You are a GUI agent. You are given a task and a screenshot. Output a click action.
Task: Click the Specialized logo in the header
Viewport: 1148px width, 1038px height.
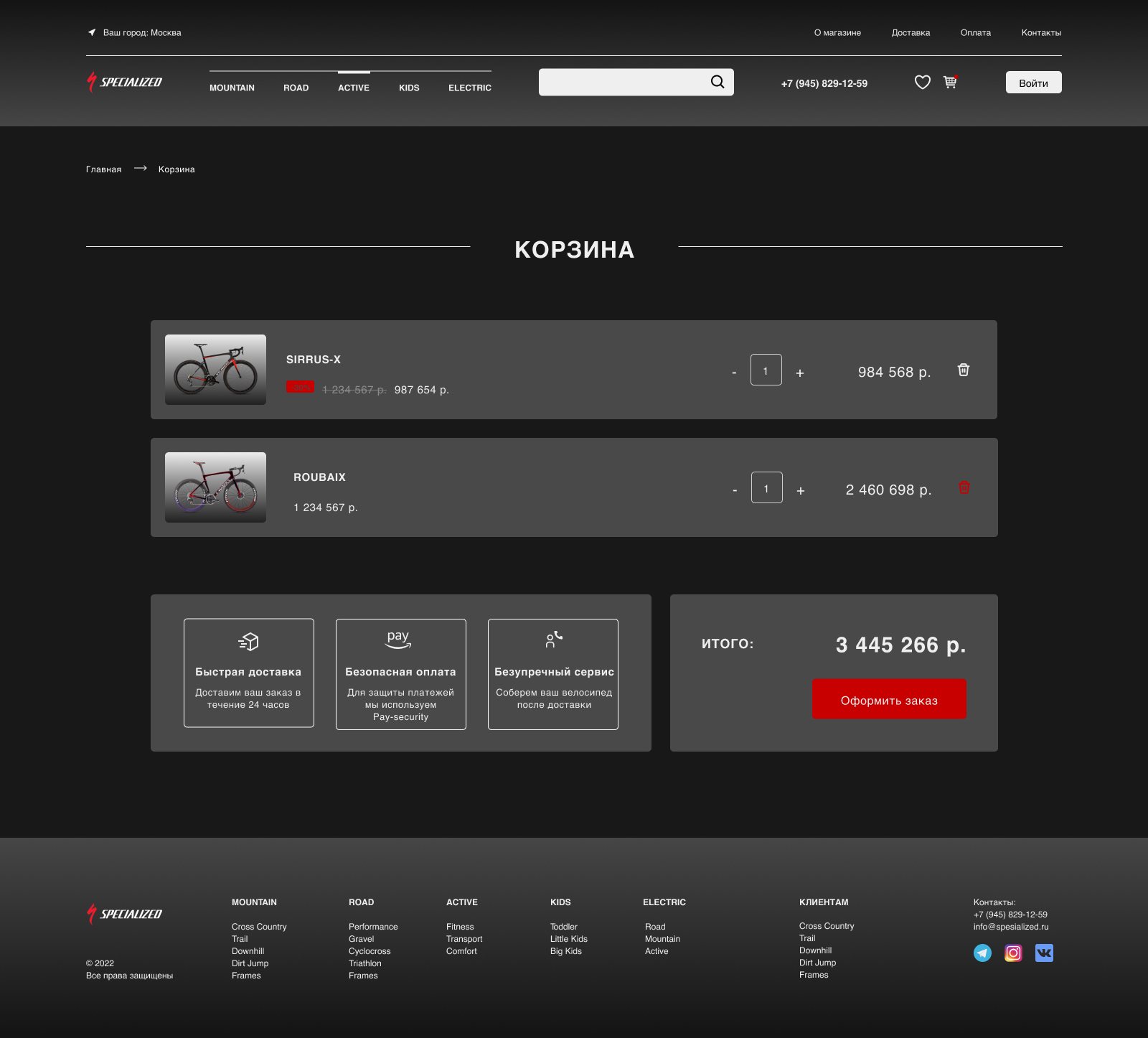125,82
